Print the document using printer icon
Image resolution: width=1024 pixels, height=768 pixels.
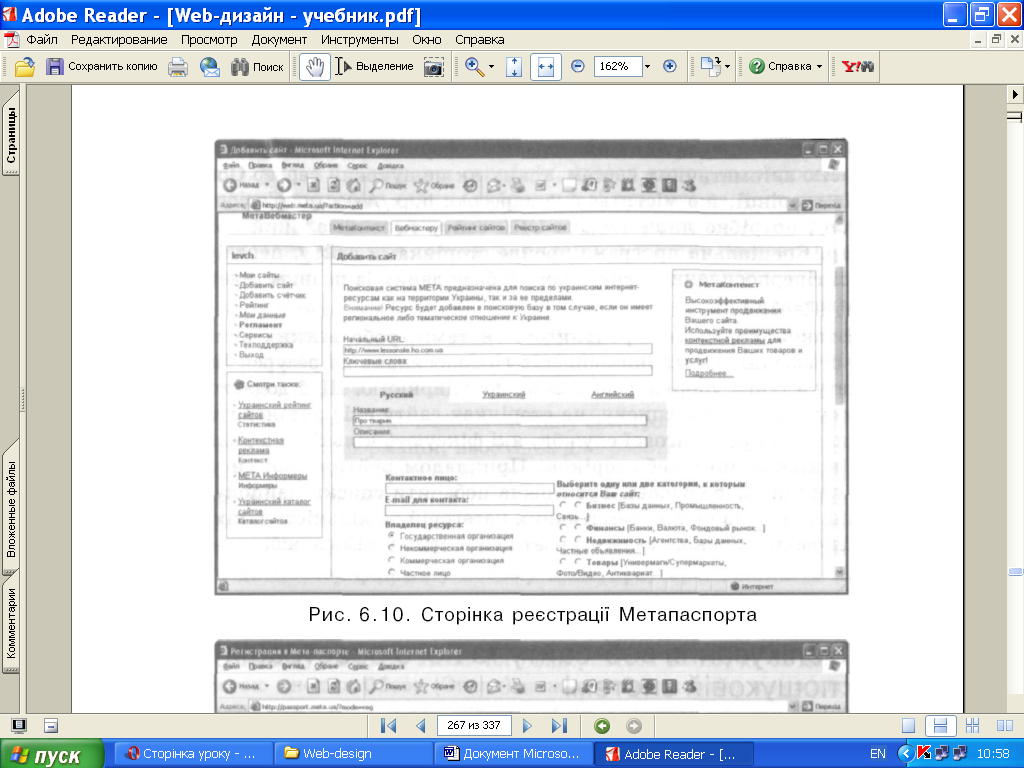click(178, 67)
